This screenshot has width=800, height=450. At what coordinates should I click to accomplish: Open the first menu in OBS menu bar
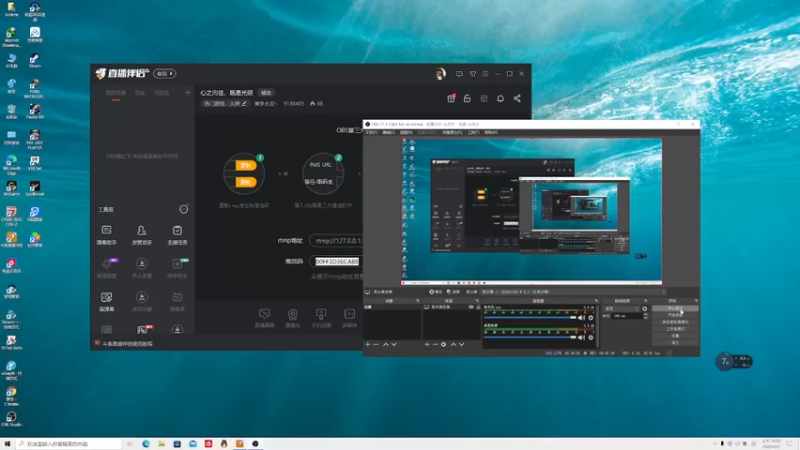pos(371,133)
